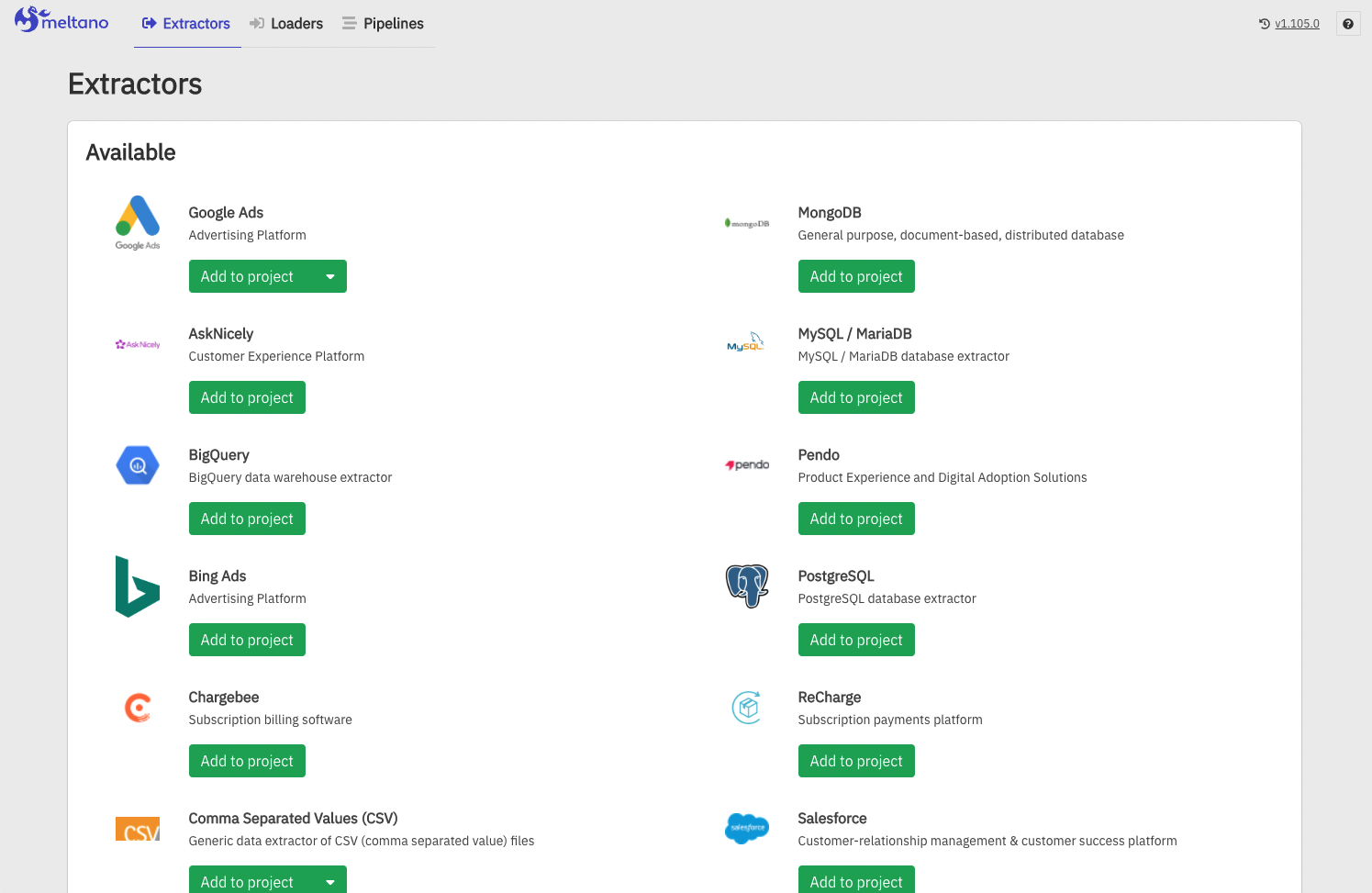Image resolution: width=1372 pixels, height=893 pixels.
Task: Click the AskNicely logo
Action: coord(138,344)
